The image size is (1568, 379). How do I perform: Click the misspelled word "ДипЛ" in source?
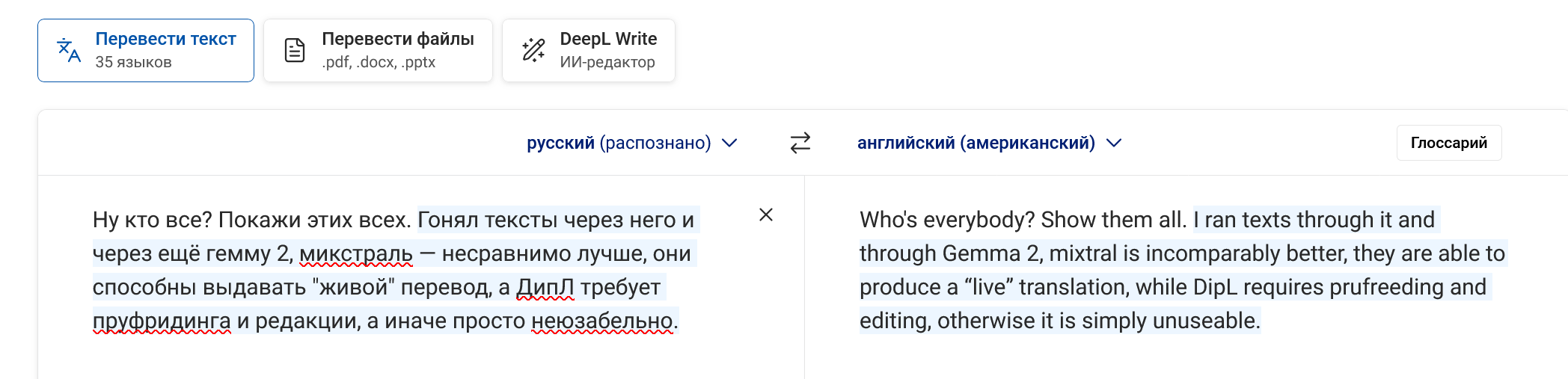tap(545, 287)
